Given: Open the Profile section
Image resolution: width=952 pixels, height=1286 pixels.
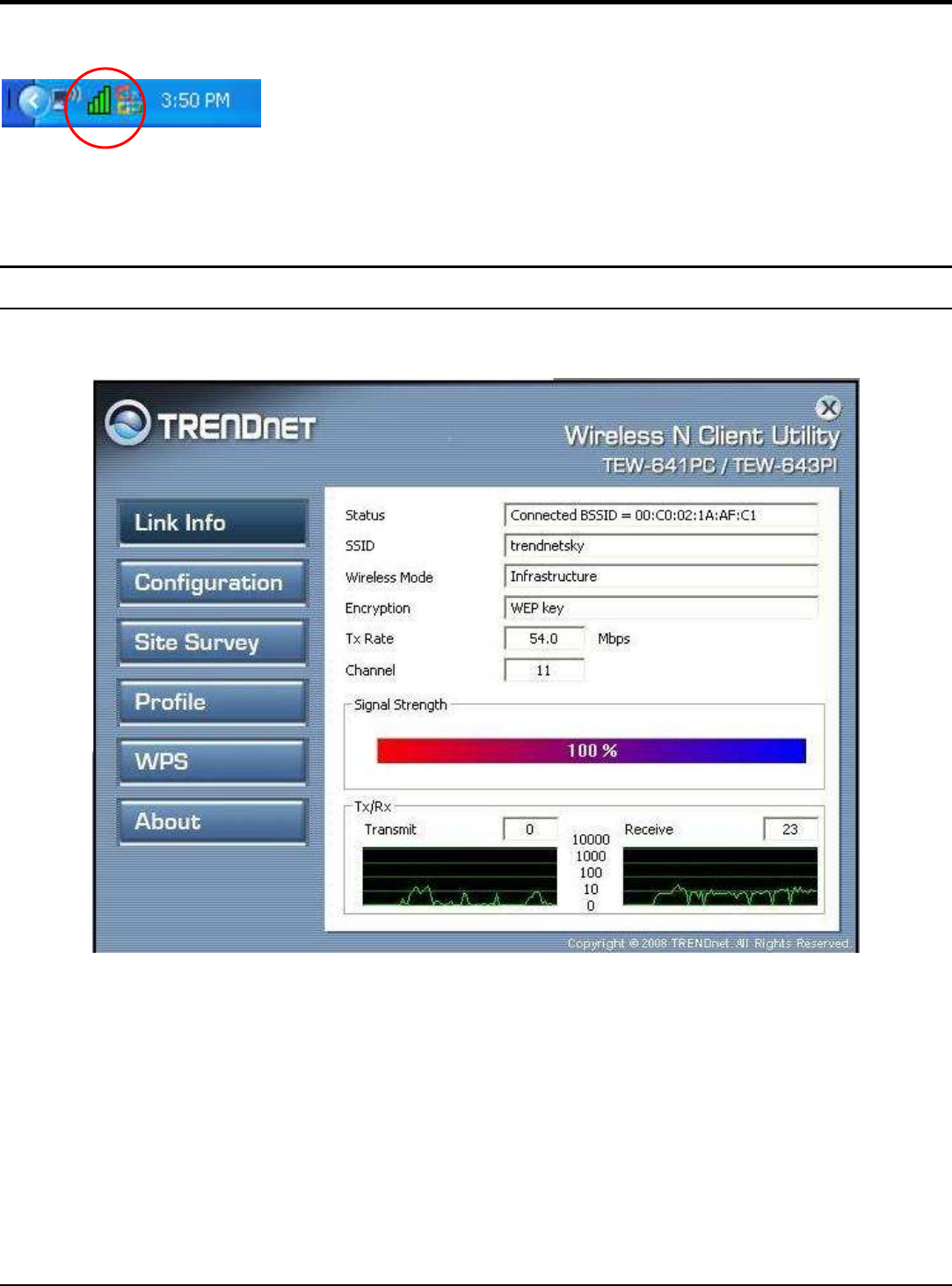Looking at the screenshot, I should [x=214, y=701].
